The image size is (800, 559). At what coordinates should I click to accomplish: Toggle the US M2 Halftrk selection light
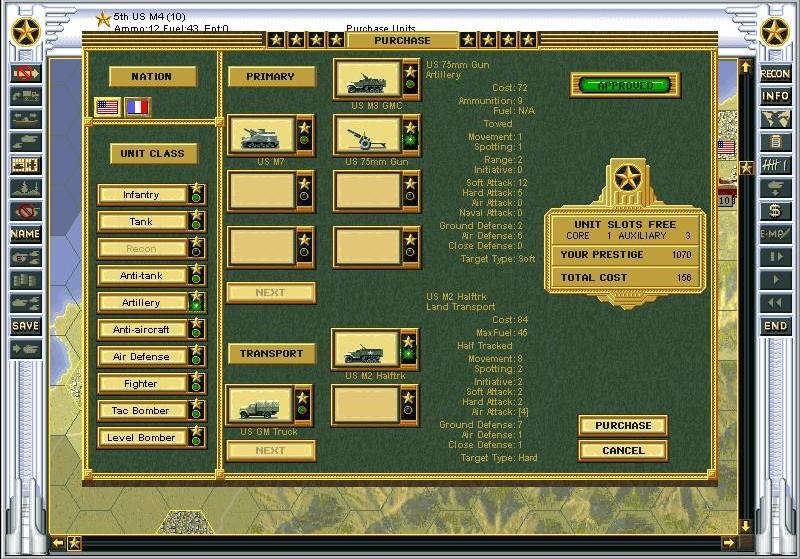(x=409, y=355)
